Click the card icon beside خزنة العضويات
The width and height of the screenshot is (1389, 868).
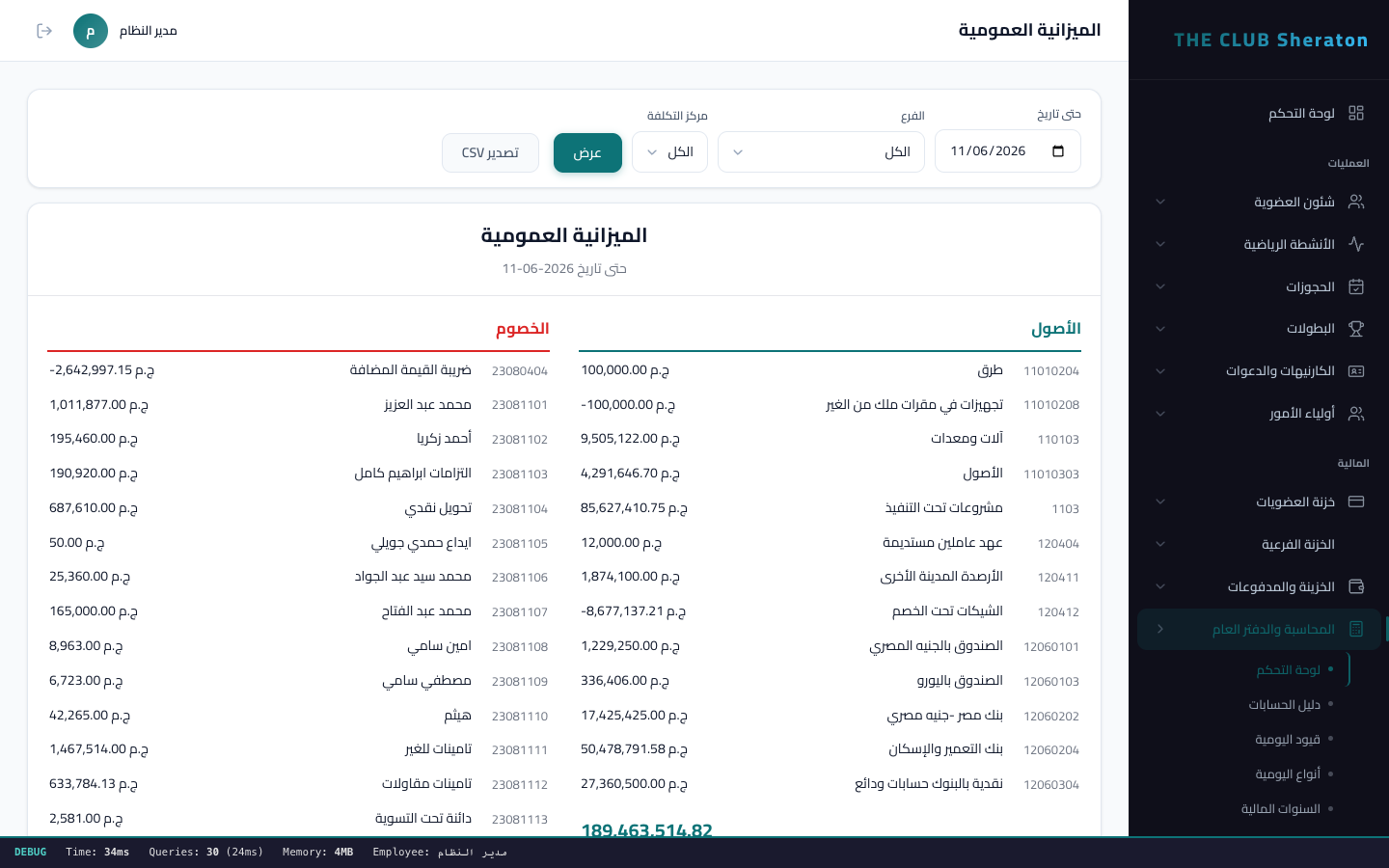[1356, 502]
